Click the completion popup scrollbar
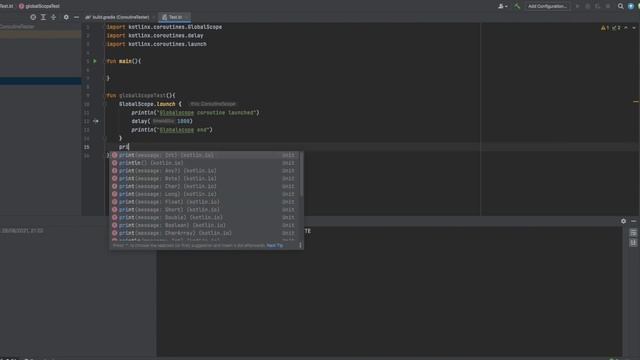Screen dimensions: 640x360 click(301, 174)
